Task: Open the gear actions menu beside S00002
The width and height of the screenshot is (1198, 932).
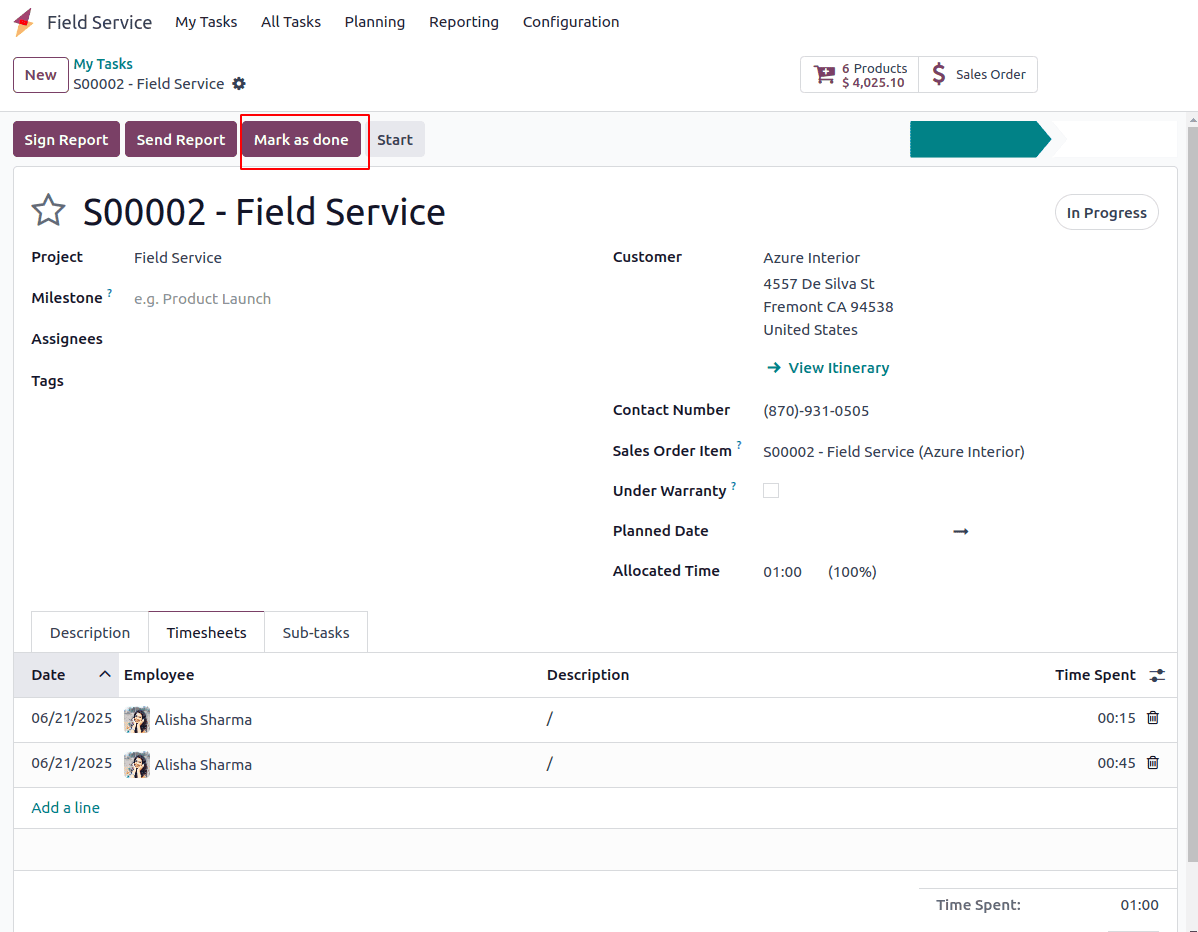Action: pyautogui.click(x=239, y=84)
